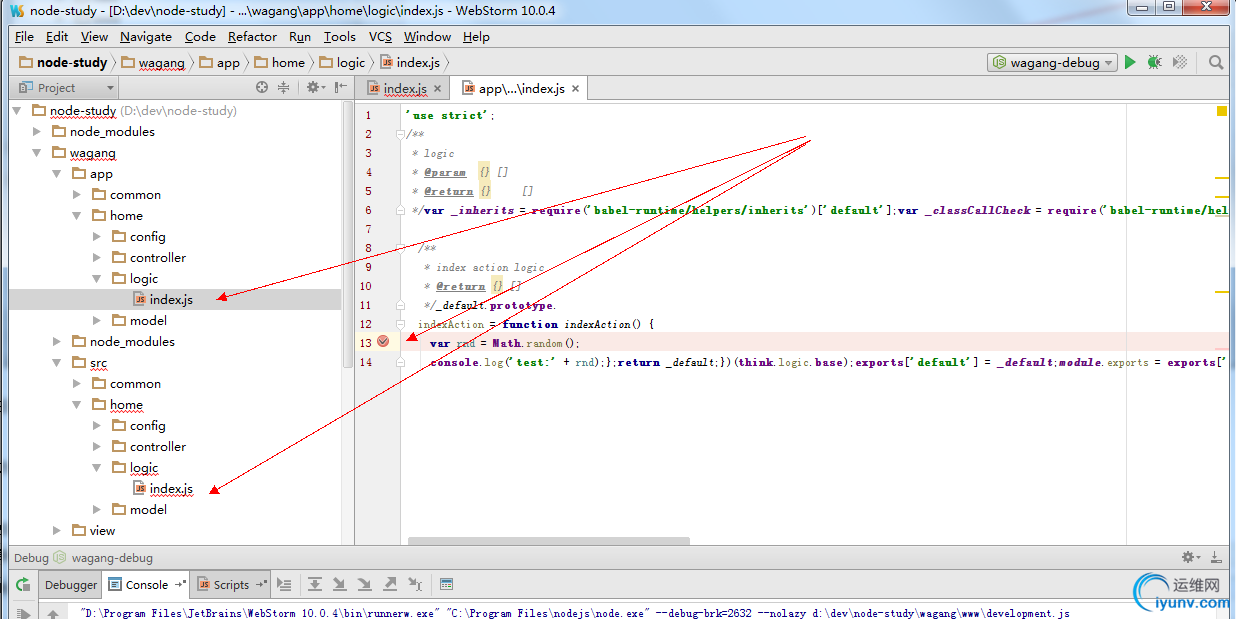This screenshot has width=1236, height=619.
Task: Open the wagang-debug run configuration dropdown
Action: [x=1052, y=62]
